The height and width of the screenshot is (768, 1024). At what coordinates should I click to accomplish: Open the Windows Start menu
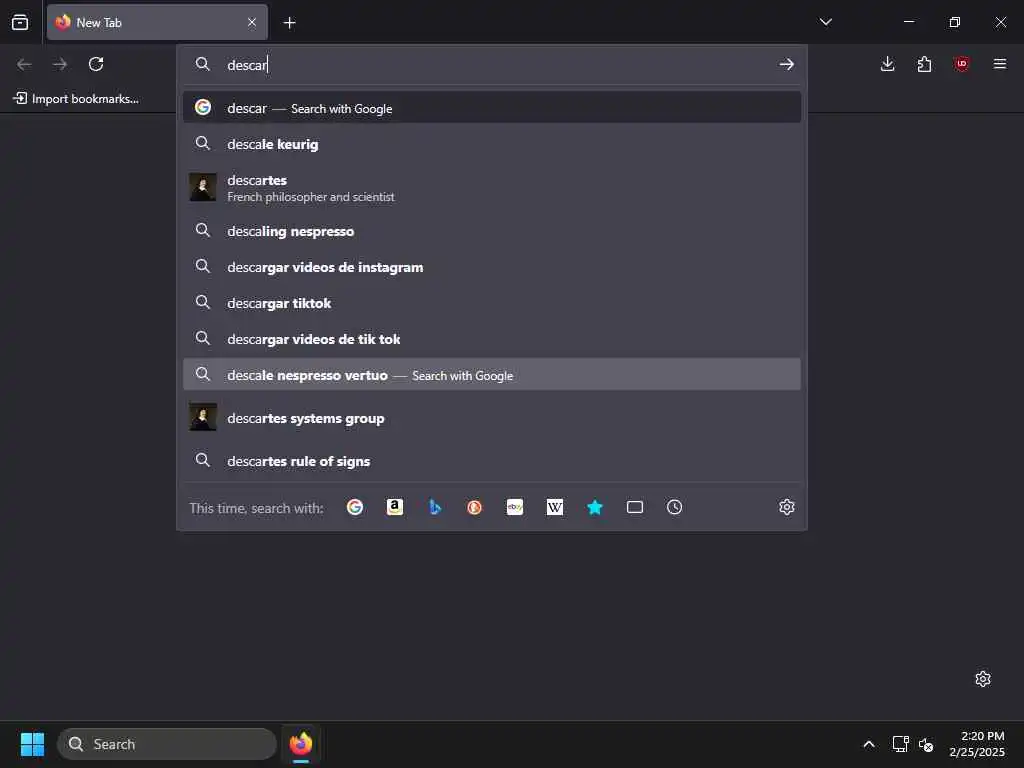(32, 744)
